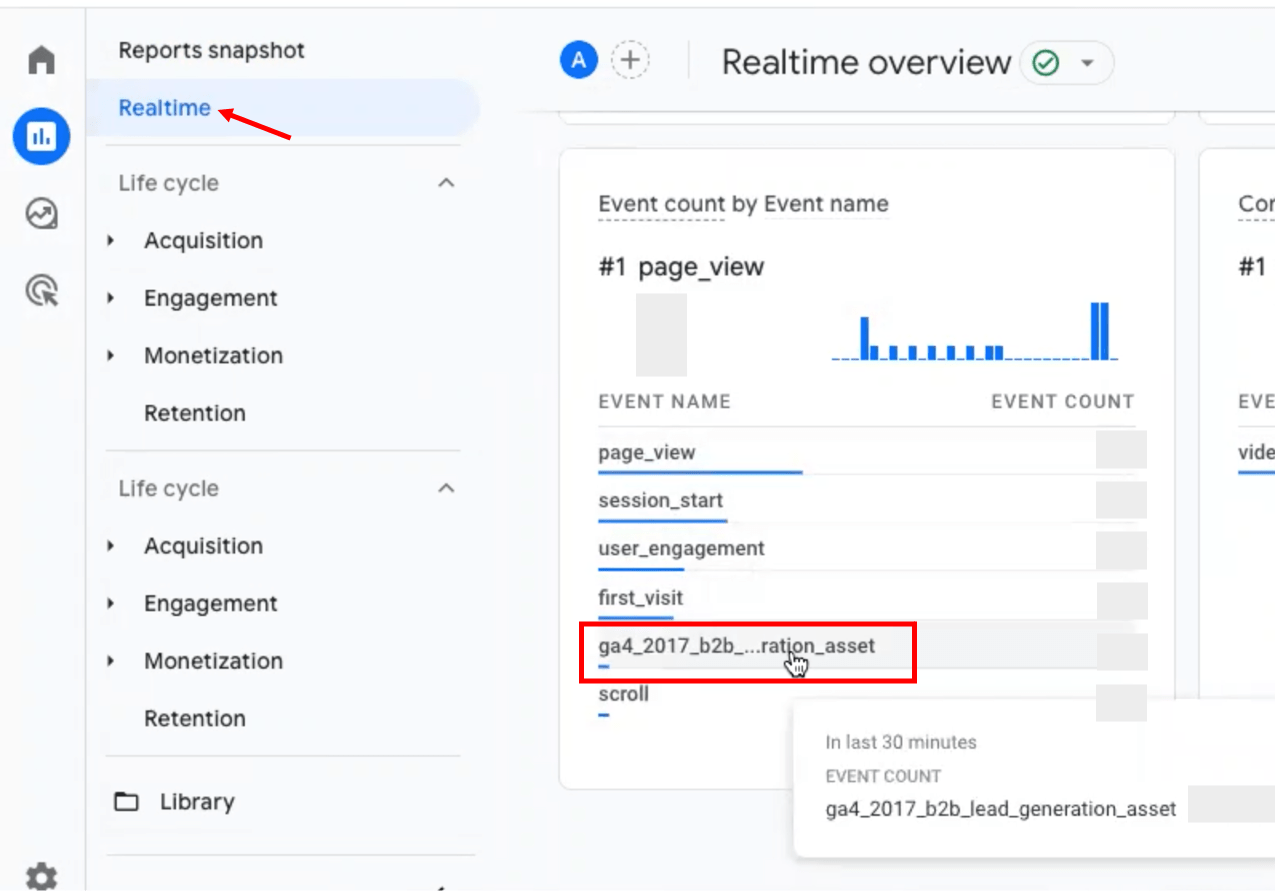Click the green check status icon
This screenshot has height=891, width=1275.
pos(1045,64)
